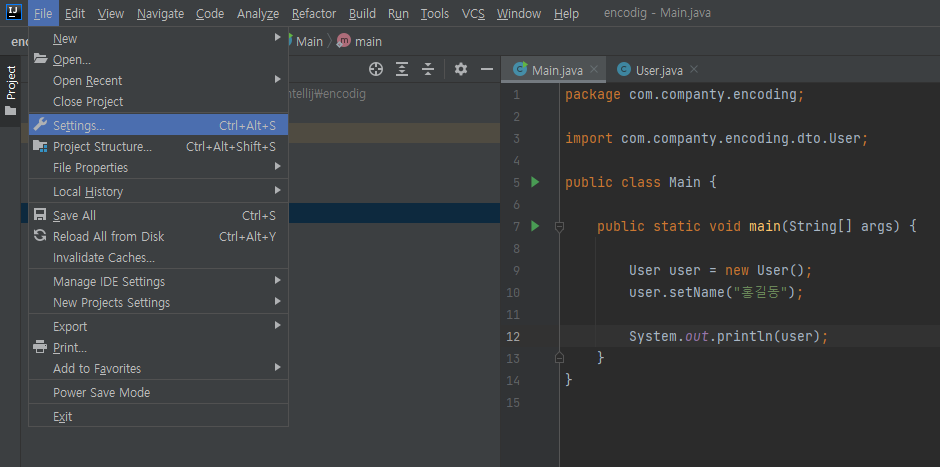
Task: Open the Tools menu
Action: (x=435, y=13)
